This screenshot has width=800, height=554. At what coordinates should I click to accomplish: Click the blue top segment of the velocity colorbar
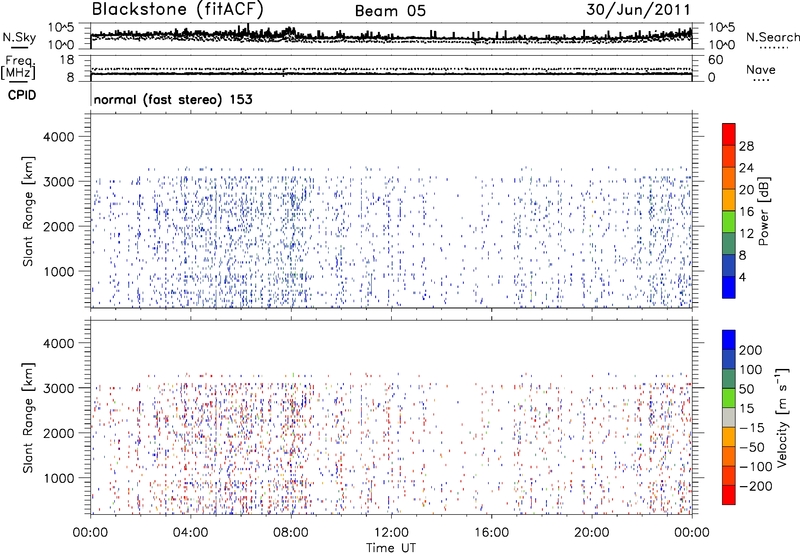(x=729, y=340)
